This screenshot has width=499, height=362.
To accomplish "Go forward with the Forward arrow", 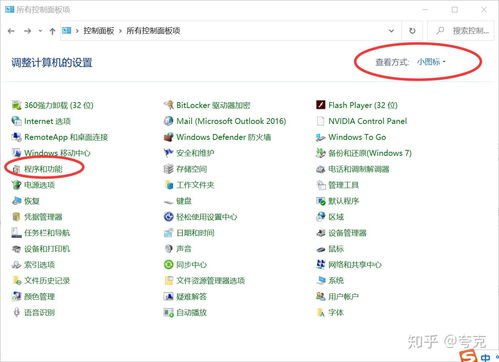I will point(28,31).
